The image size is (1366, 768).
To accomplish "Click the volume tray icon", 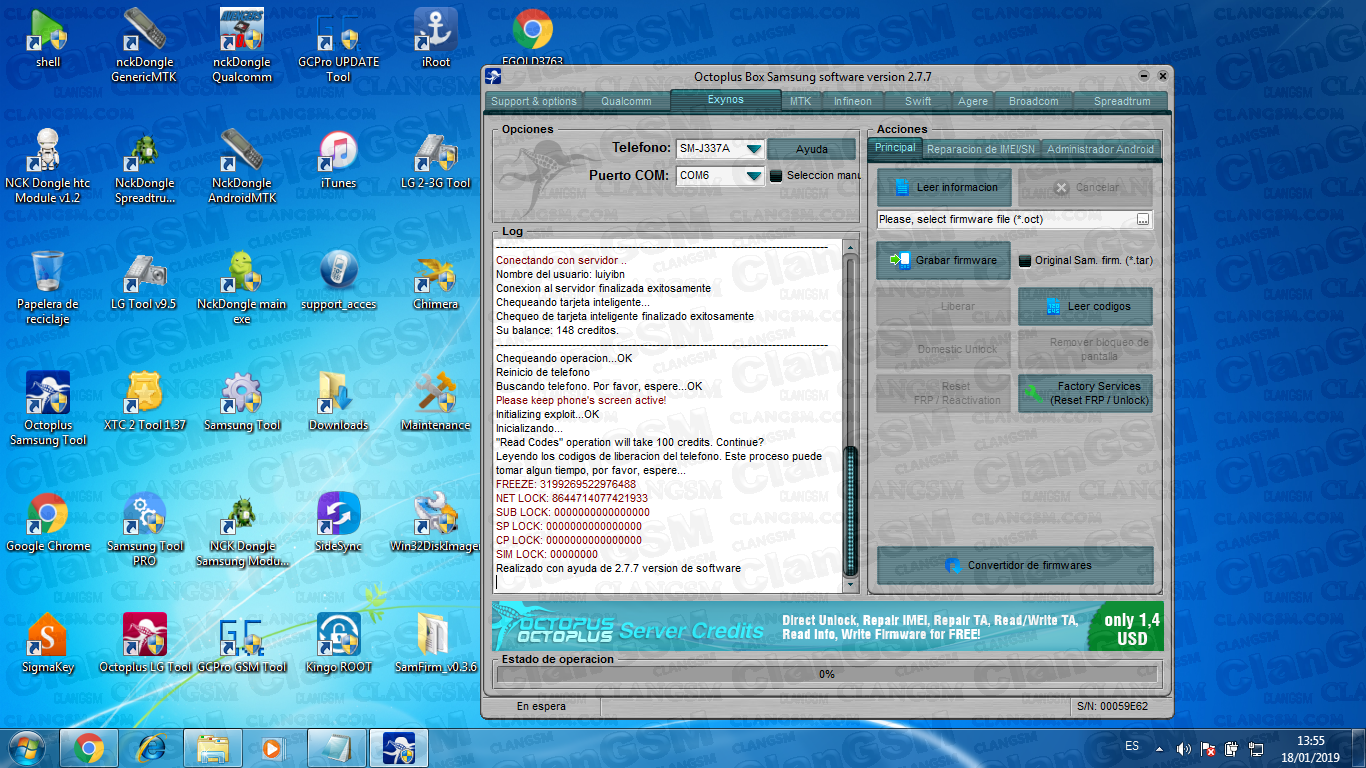I will pos(1185,748).
